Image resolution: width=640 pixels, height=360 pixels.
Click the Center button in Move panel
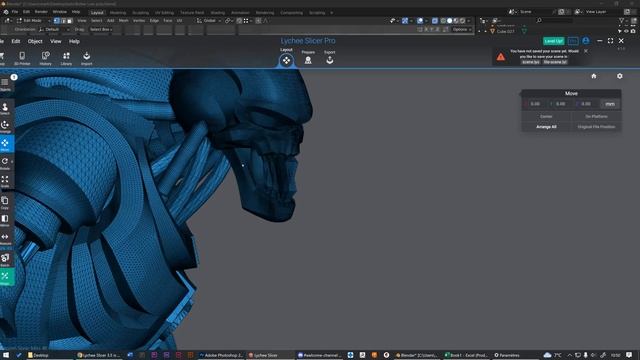point(546,116)
